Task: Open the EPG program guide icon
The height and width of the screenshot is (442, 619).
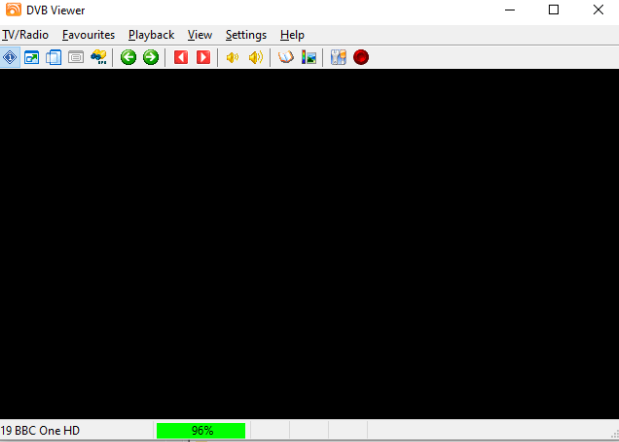Action: click(x=99, y=57)
